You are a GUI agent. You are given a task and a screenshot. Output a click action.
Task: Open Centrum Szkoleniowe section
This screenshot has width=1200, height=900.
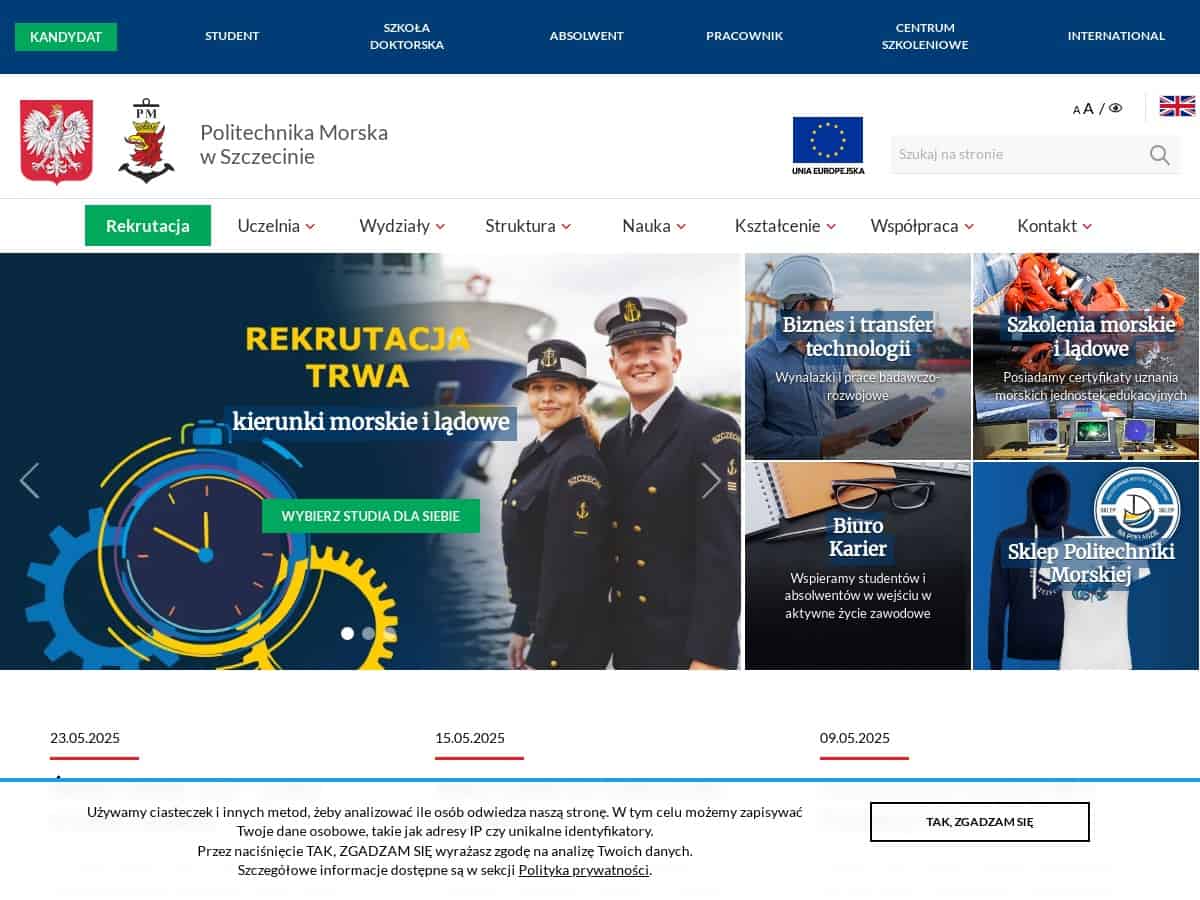click(925, 36)
